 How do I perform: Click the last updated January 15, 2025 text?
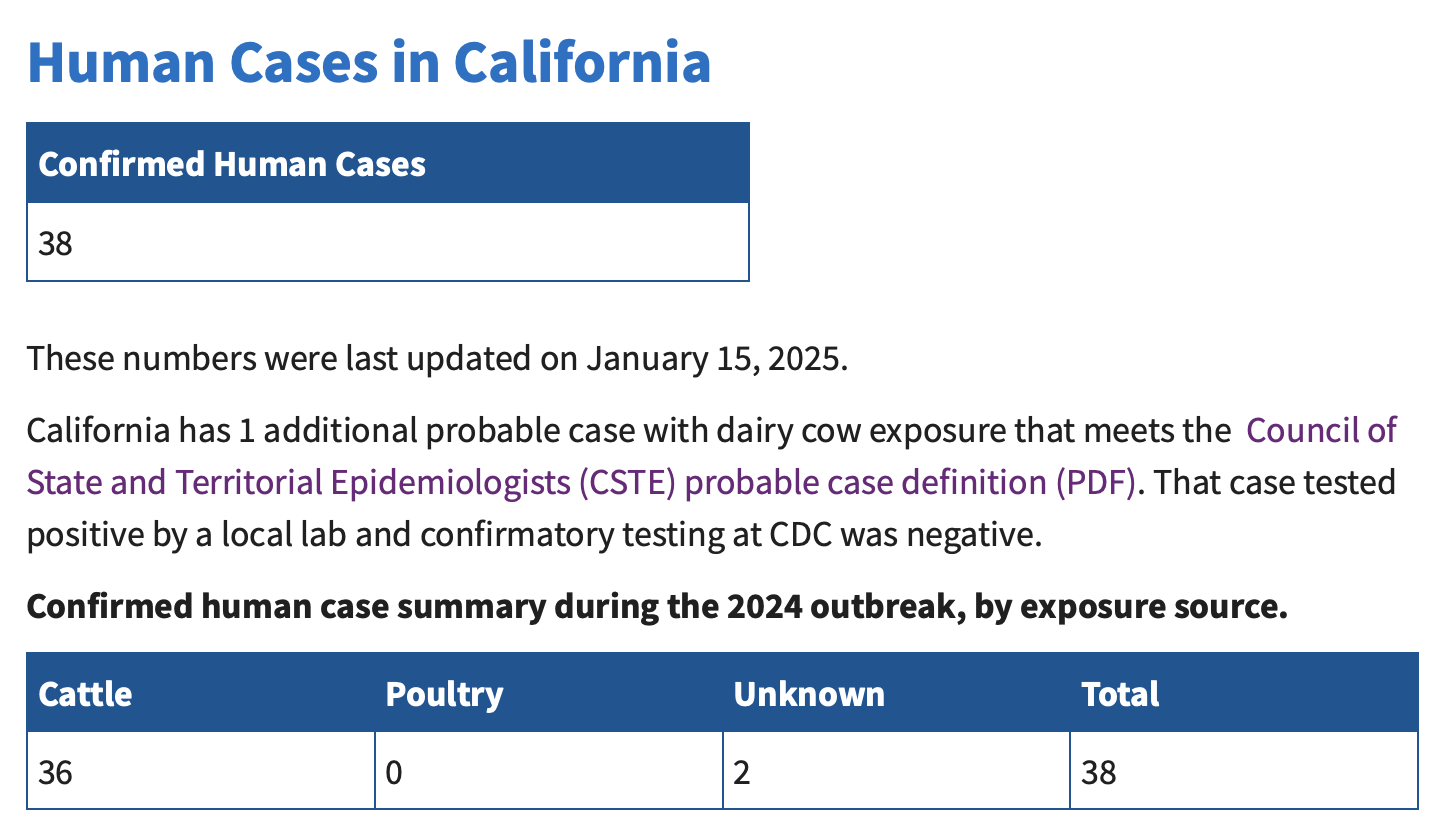point(438,359)
